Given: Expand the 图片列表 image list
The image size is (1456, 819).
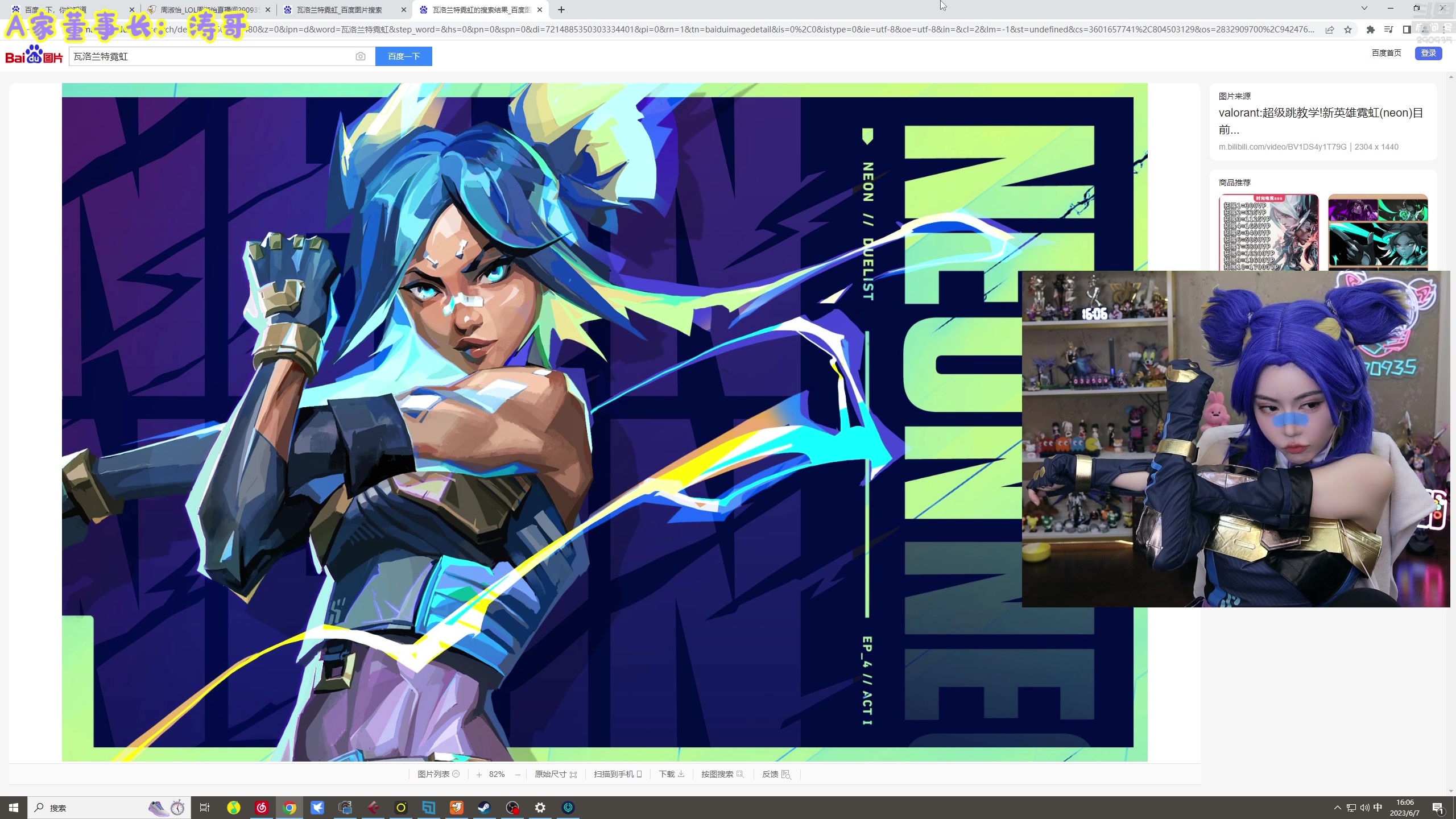Looking at the screenshot, I should 439,775.
